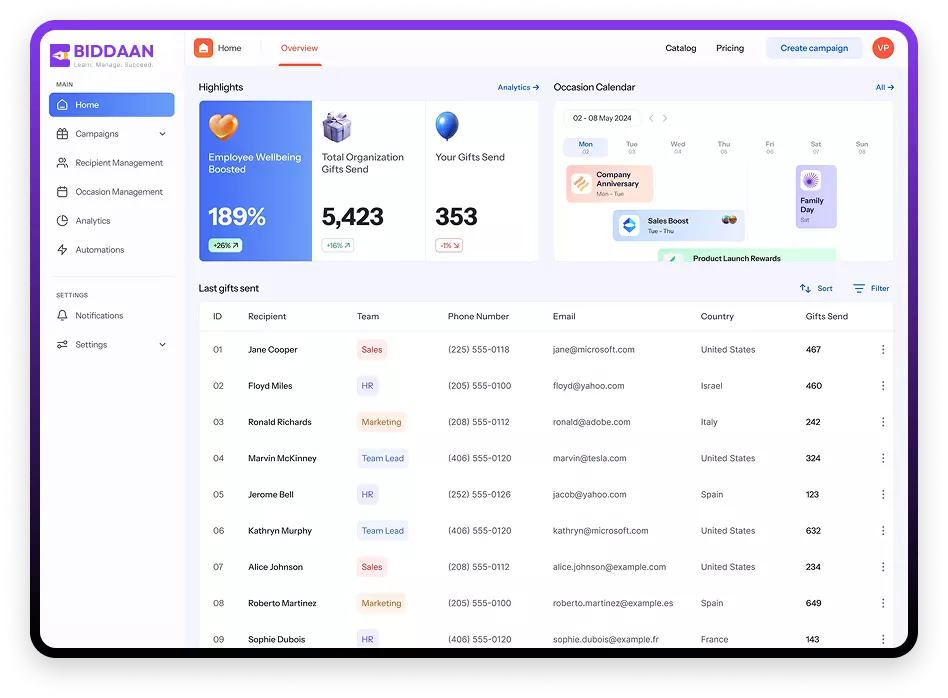Select the Recipient Management icon
This screenshot has height=698, width=948.
(62, 162)
